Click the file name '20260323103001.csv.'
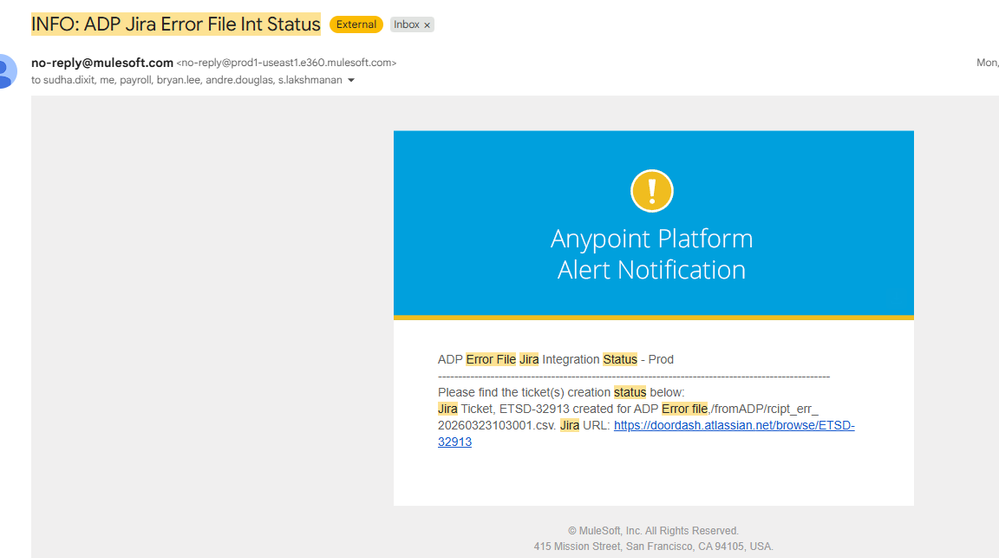Viewport: 999px width, 558px height. pyautogui.click(x=497, y=426)
